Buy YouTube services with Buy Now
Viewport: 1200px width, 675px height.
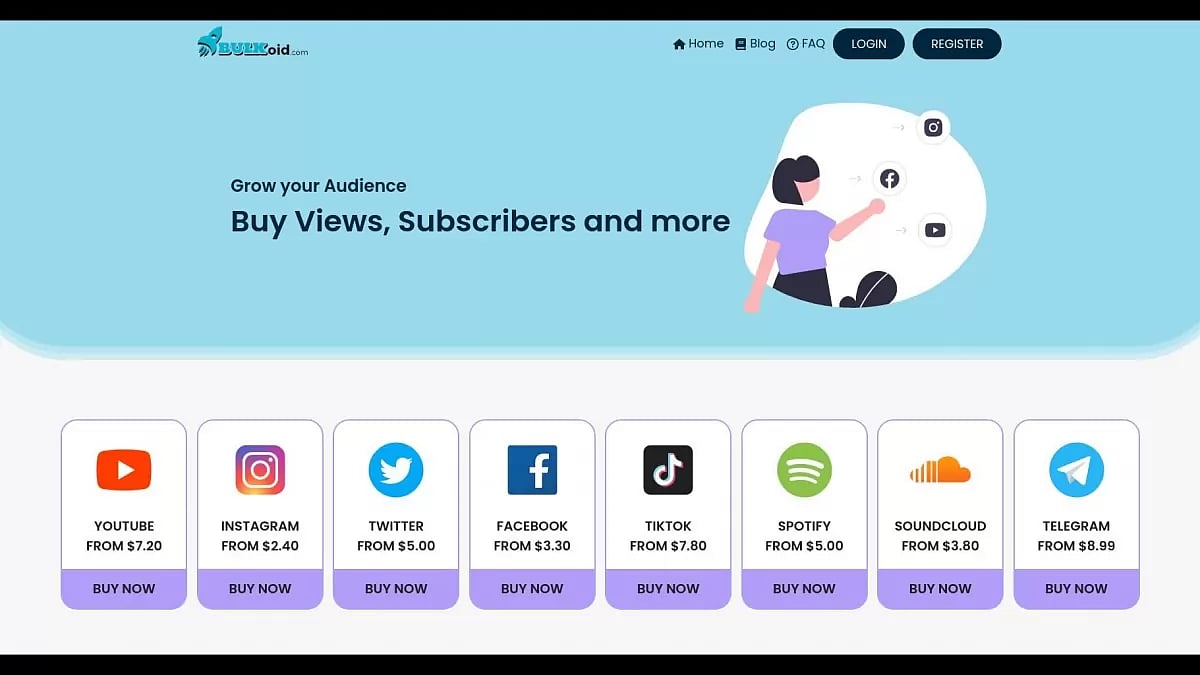(x=123, y=589)
